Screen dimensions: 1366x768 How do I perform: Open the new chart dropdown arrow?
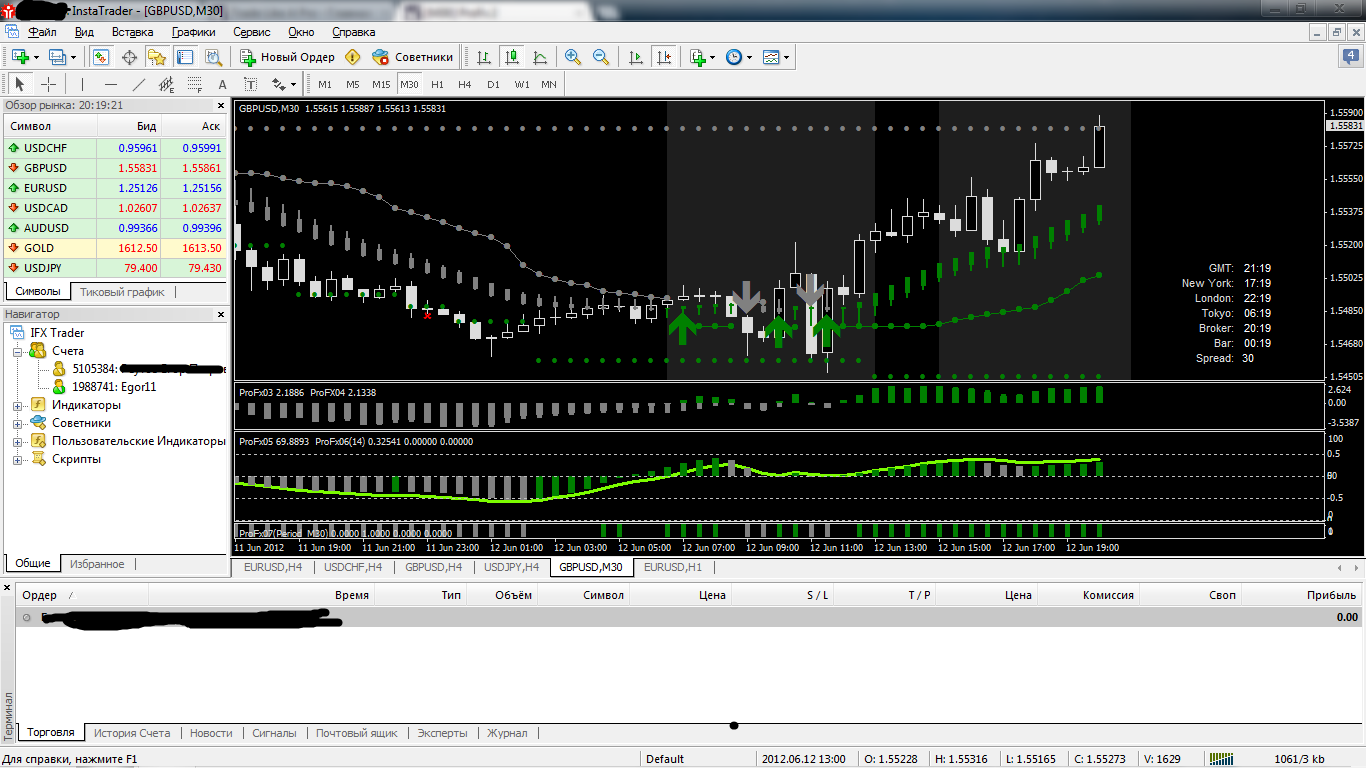coord(35,57)
